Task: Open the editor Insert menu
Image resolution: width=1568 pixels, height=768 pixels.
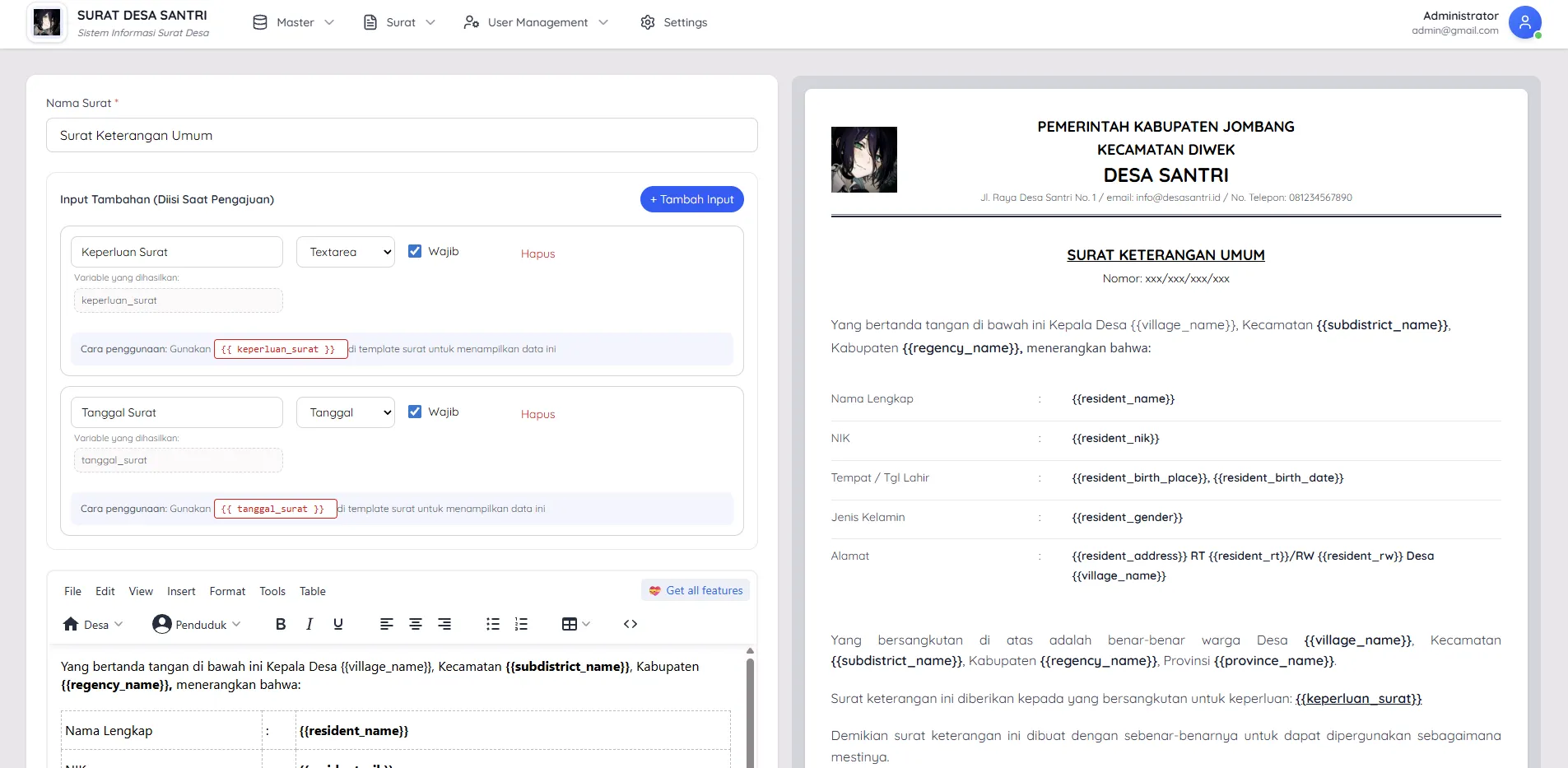Action: 181,591
